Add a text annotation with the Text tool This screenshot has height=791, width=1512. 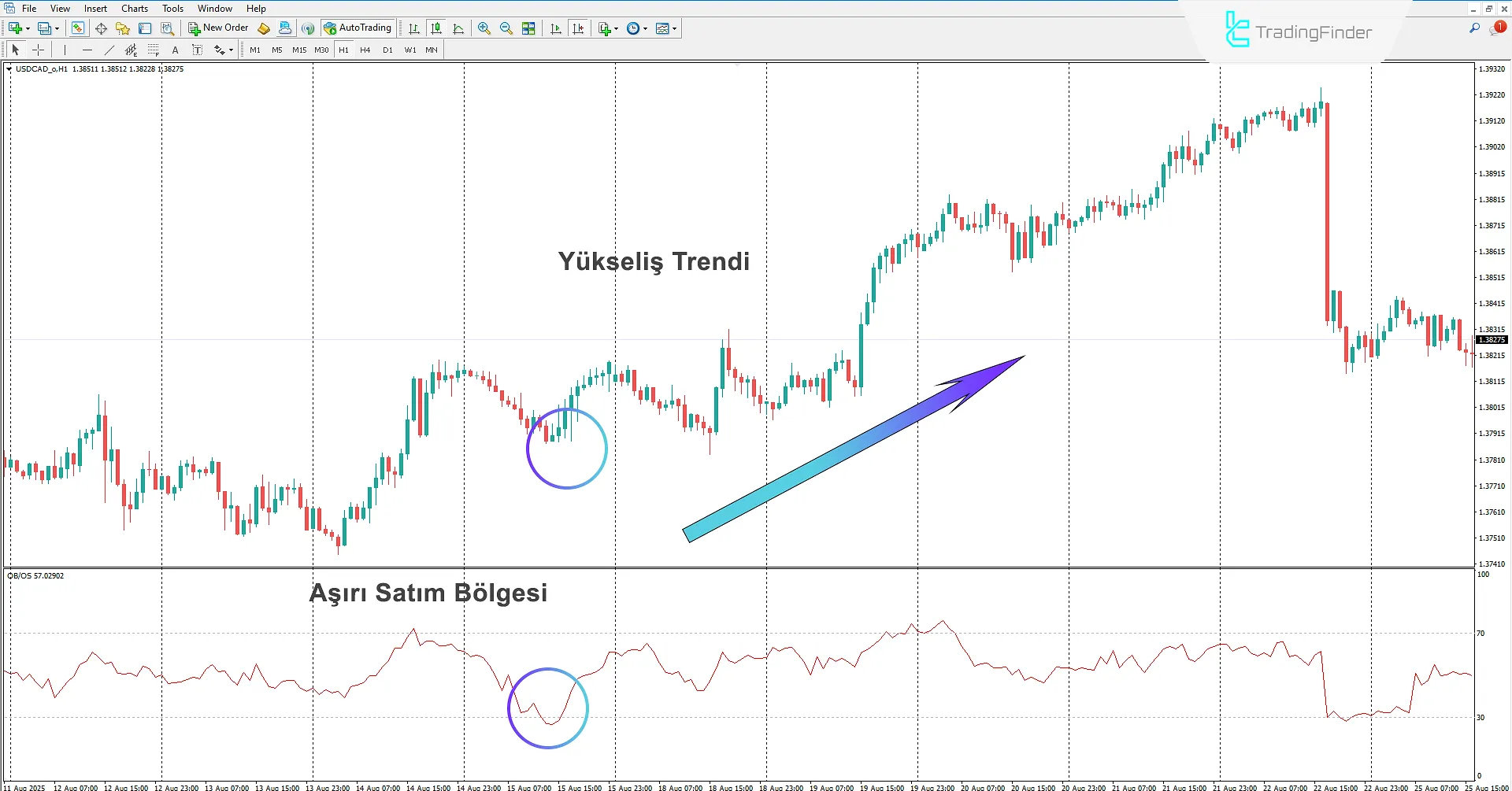click(x=175, y=50)
